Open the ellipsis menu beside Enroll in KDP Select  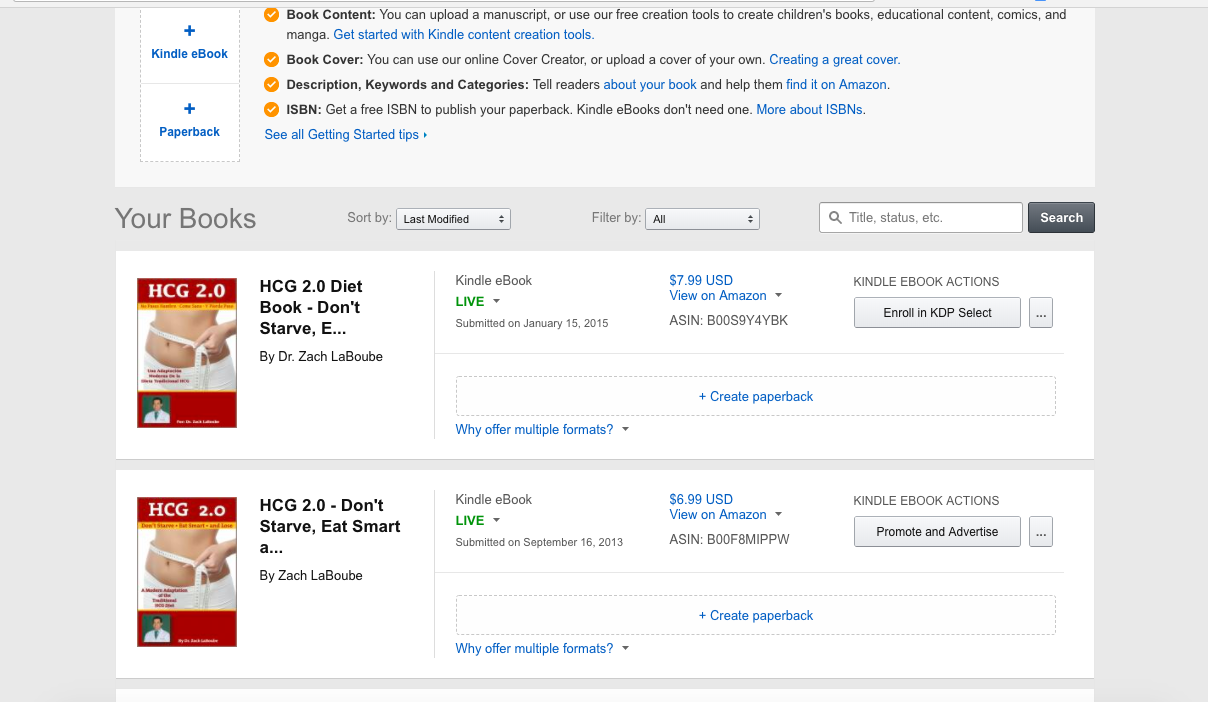point(1041,312)
